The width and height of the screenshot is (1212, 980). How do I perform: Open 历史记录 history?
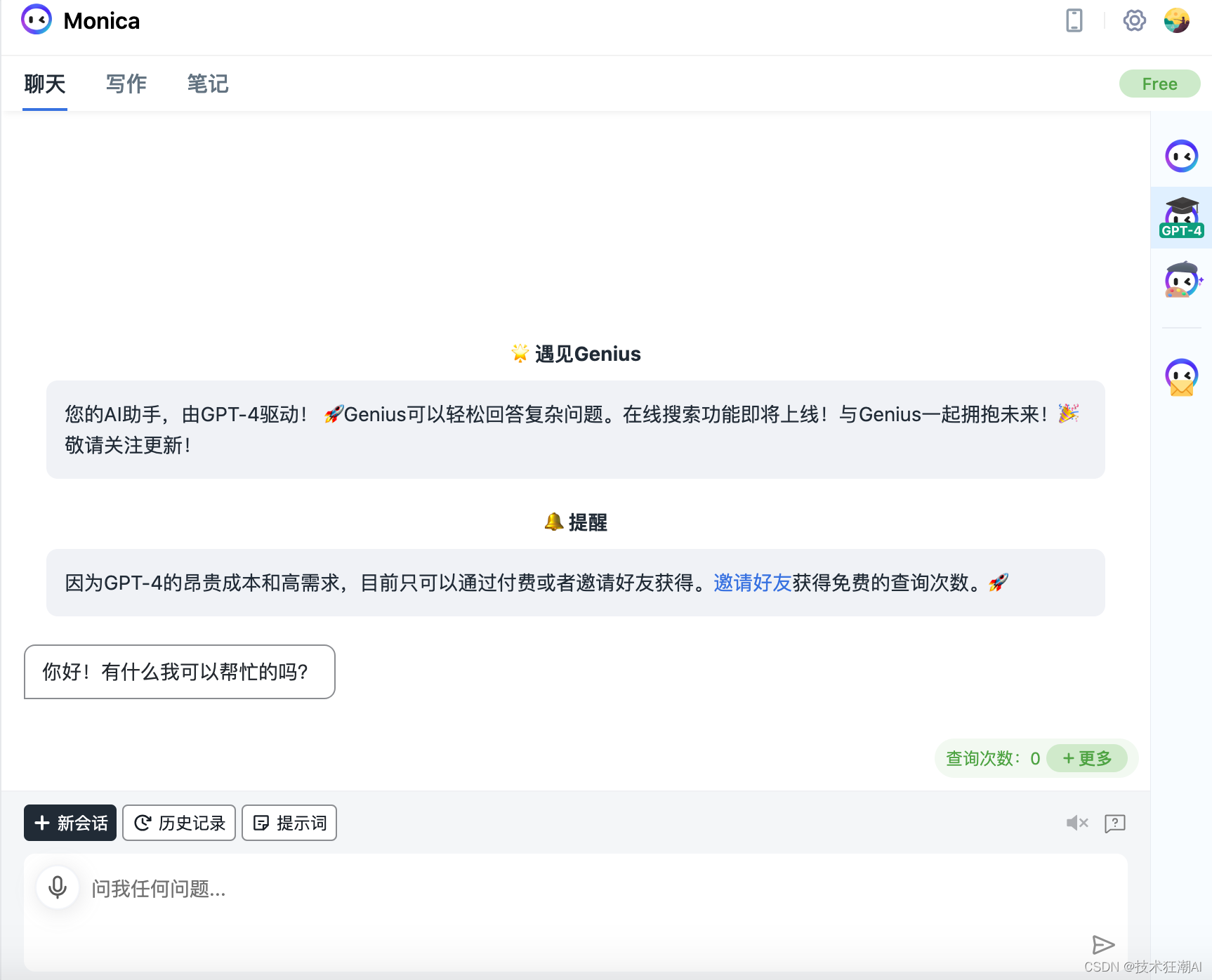tap(179, 823)
